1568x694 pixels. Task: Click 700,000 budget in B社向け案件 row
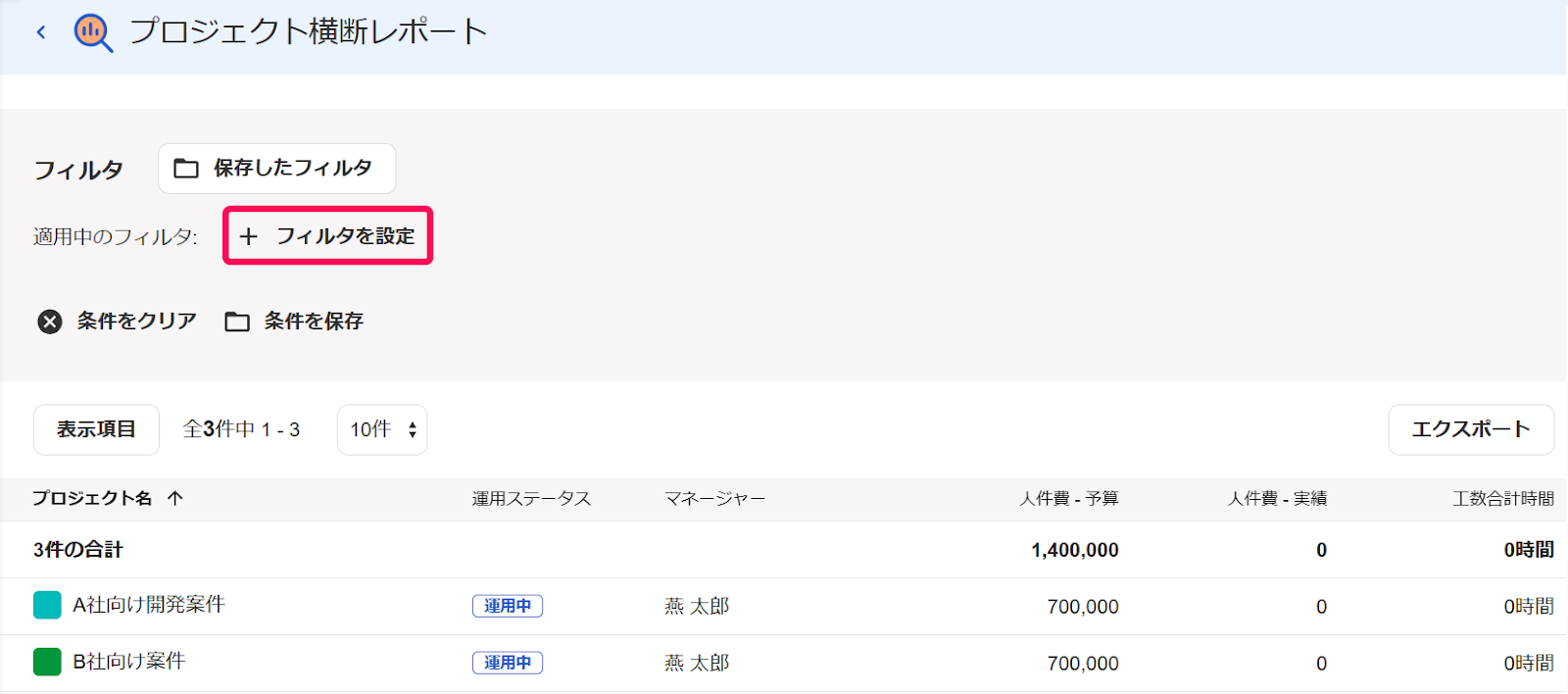tap(1083, 664)
